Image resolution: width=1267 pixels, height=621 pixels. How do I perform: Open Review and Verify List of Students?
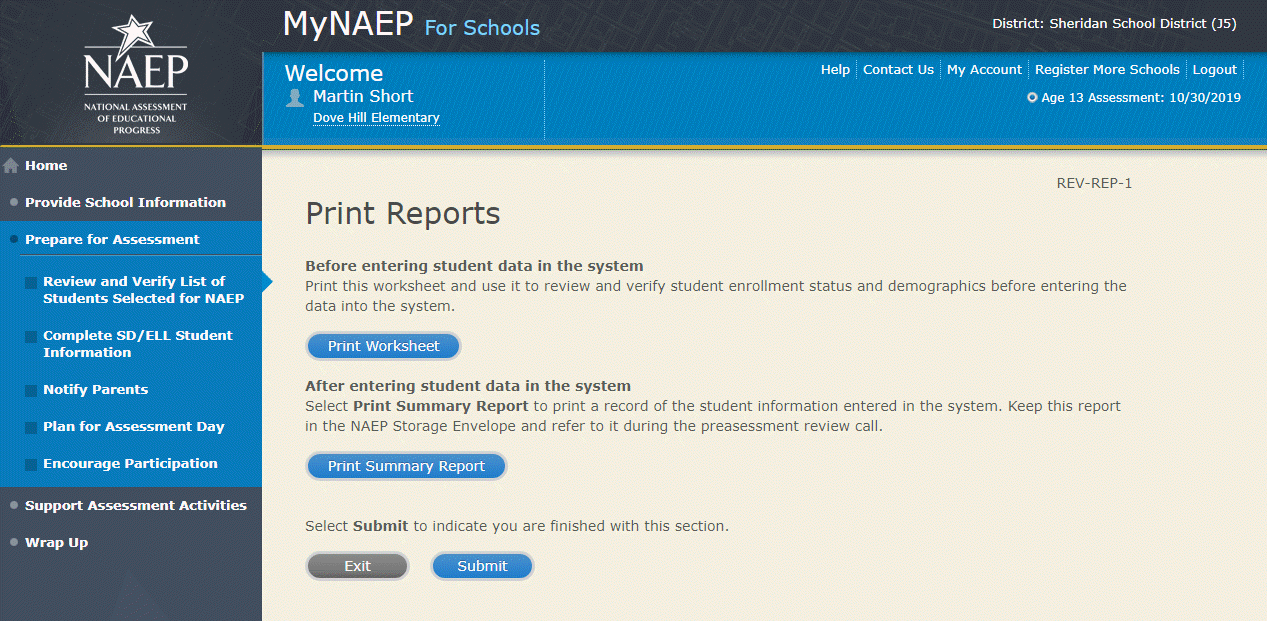[142, 290]
